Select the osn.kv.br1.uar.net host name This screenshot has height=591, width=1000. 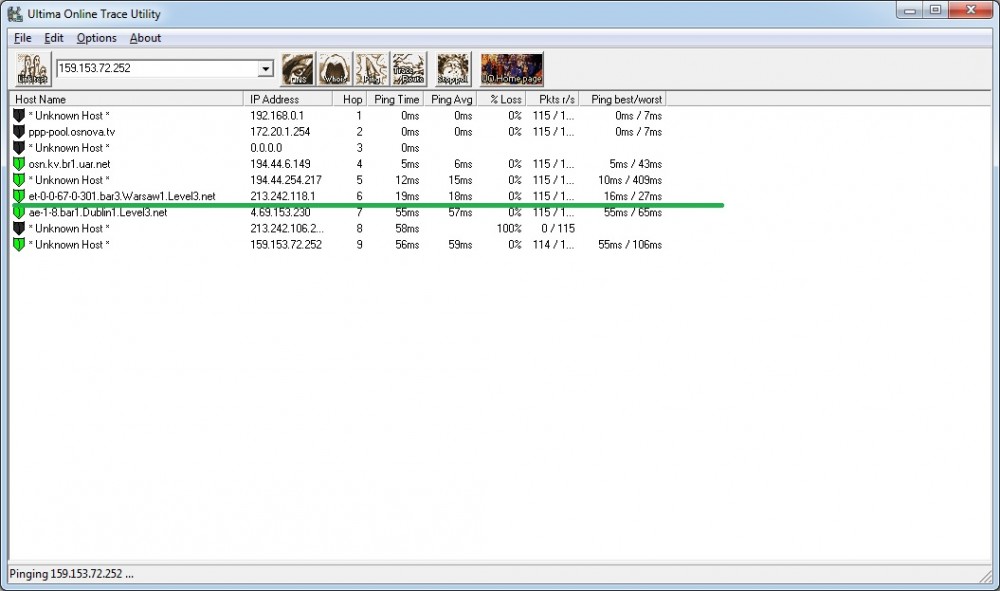click(x=69, y=164)
